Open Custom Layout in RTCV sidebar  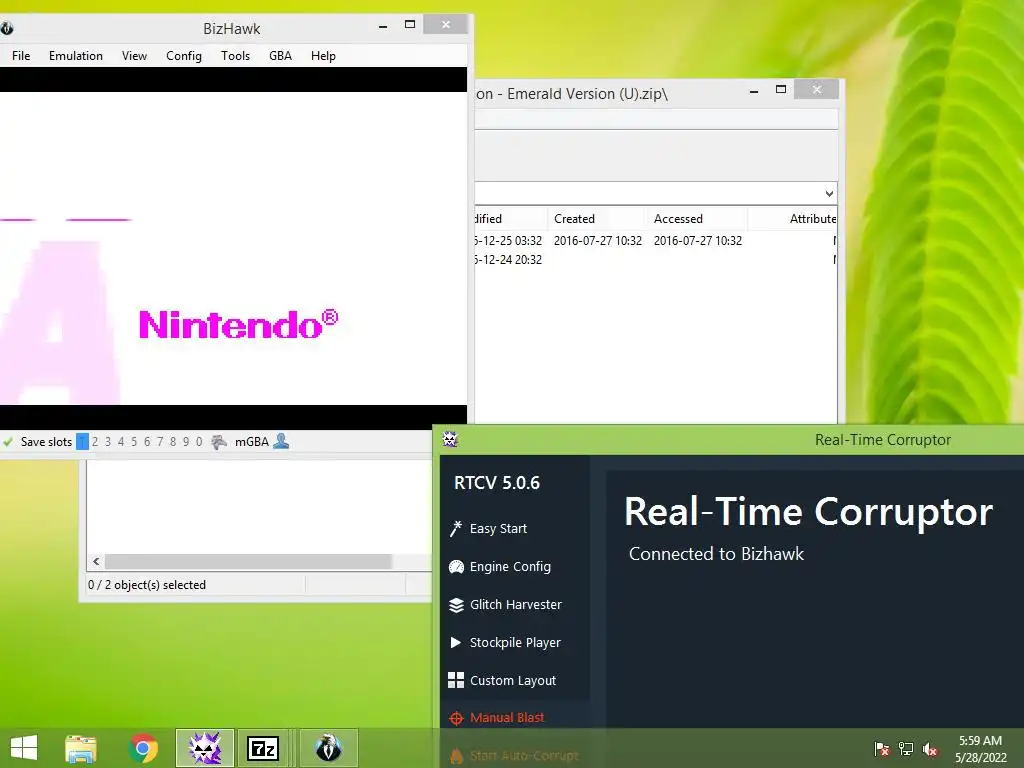click(x=513, y=680)
